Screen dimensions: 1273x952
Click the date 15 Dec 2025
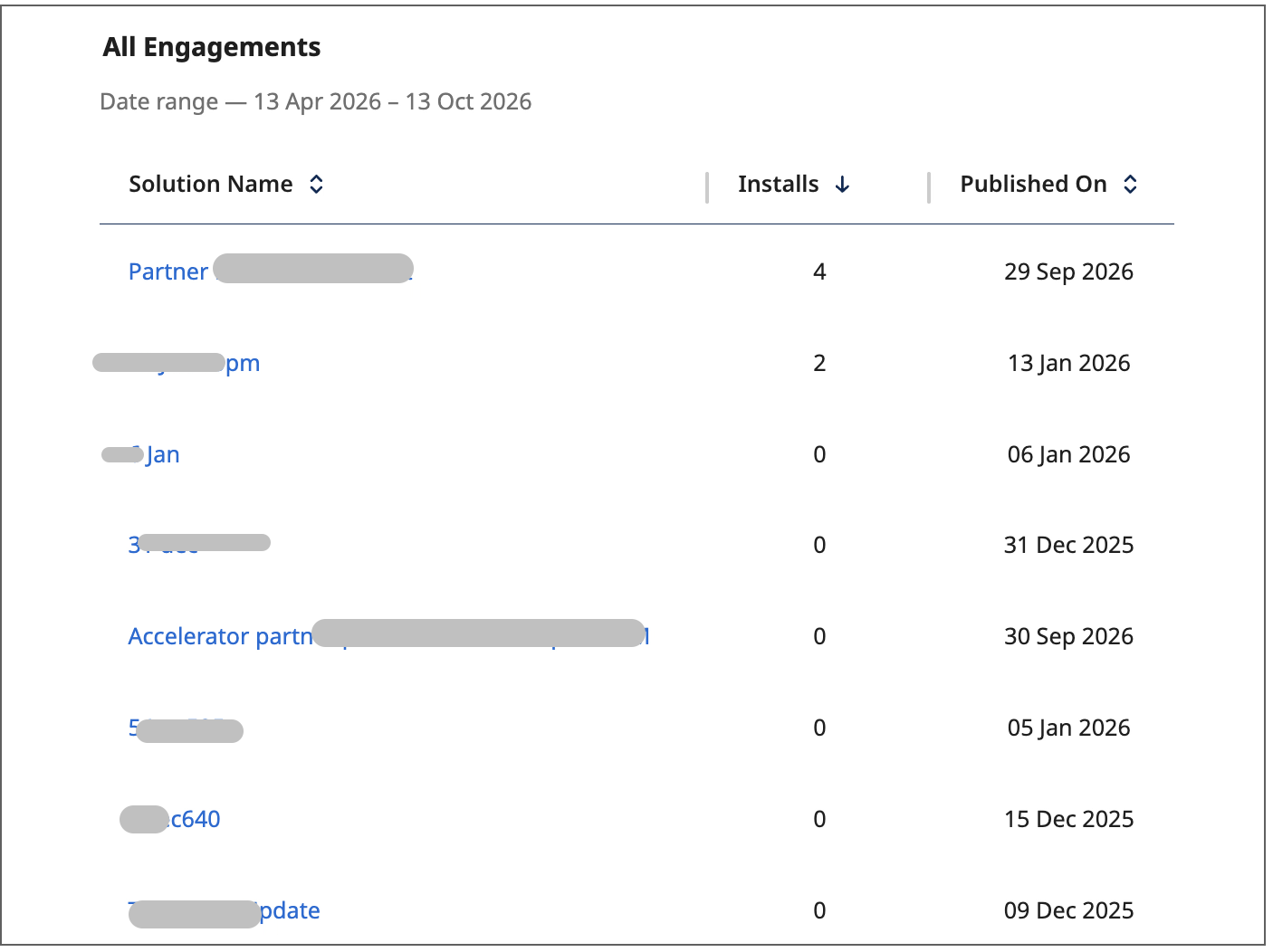1068,819
